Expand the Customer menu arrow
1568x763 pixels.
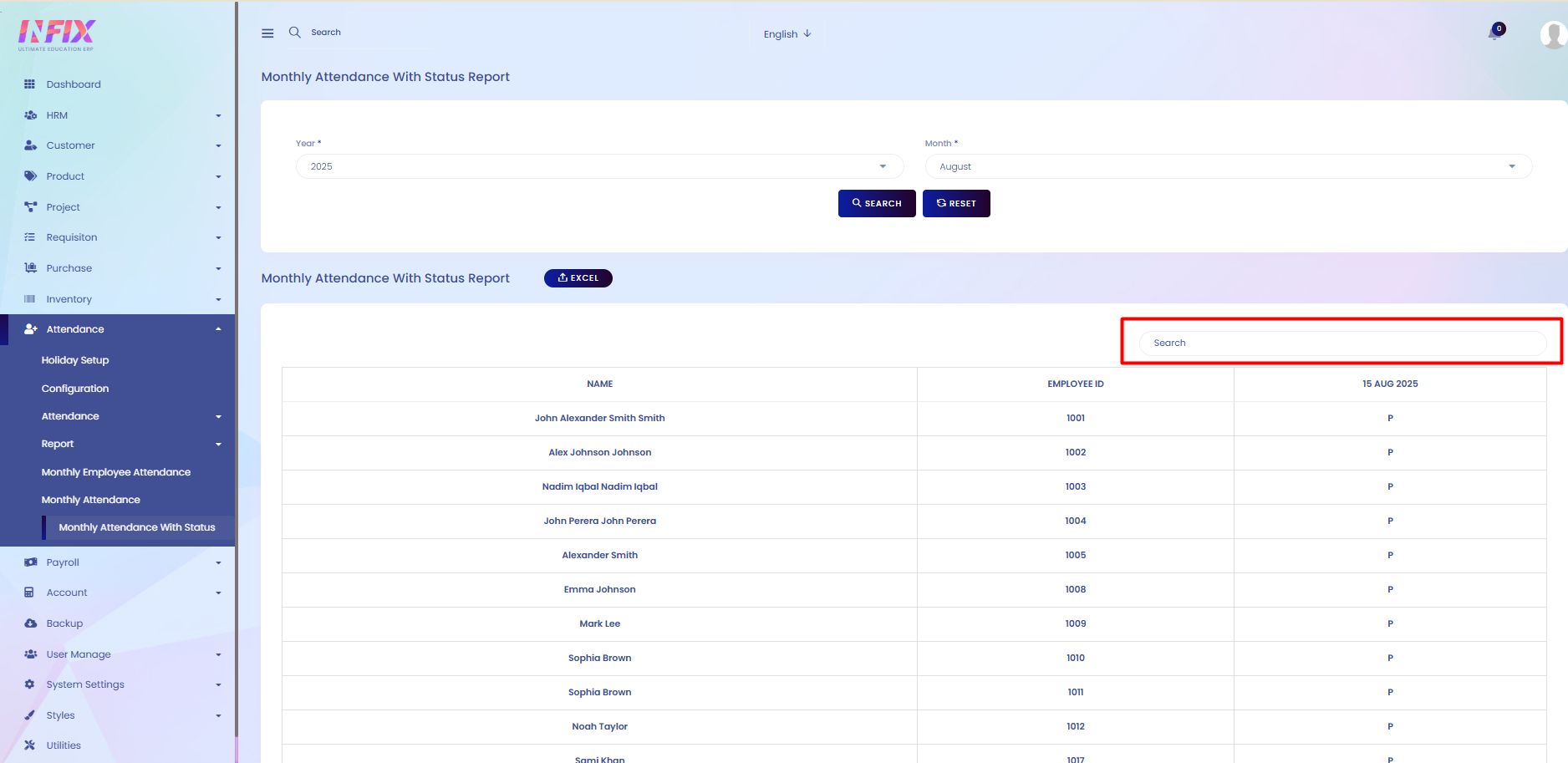[218, 146]
